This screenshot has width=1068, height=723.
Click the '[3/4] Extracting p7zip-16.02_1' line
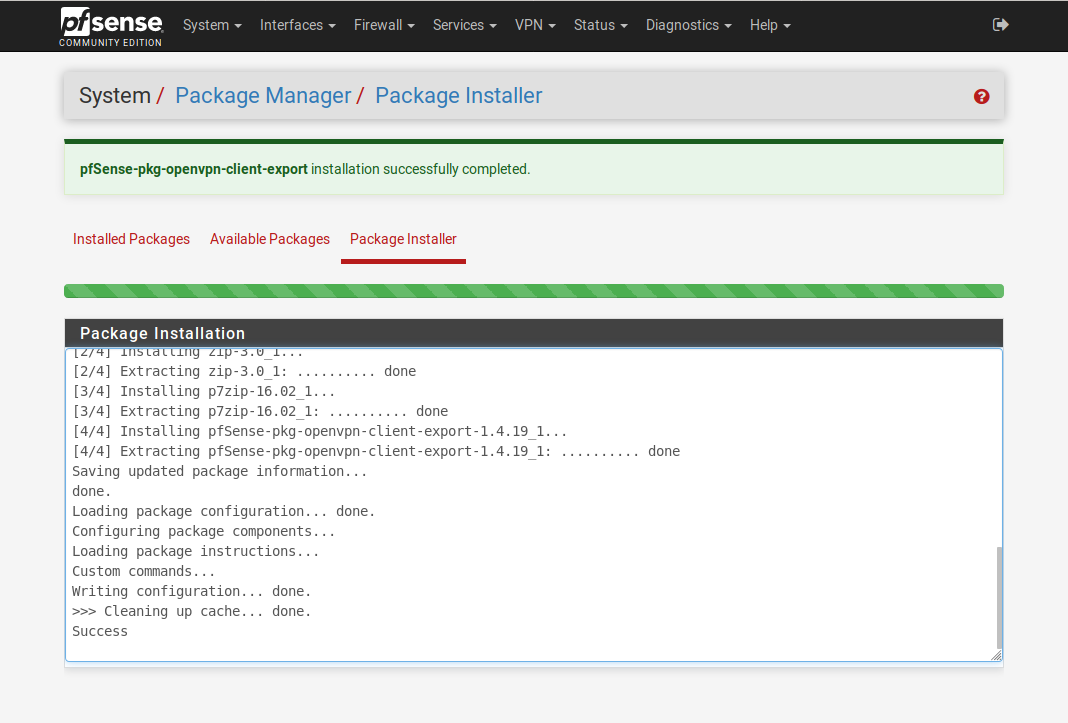click(x=260, y=412)
